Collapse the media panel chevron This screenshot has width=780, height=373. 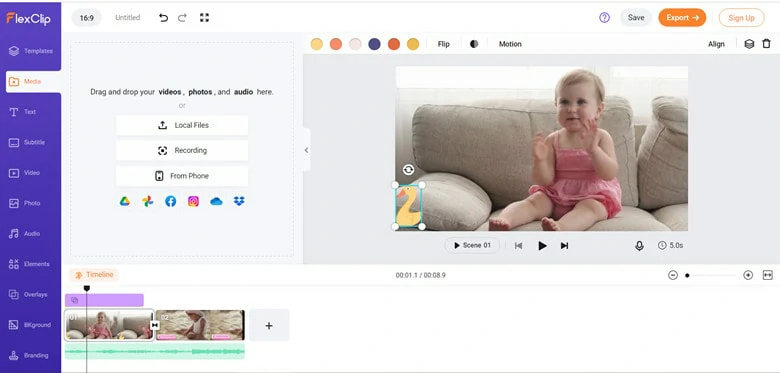(x=306, y=150)
